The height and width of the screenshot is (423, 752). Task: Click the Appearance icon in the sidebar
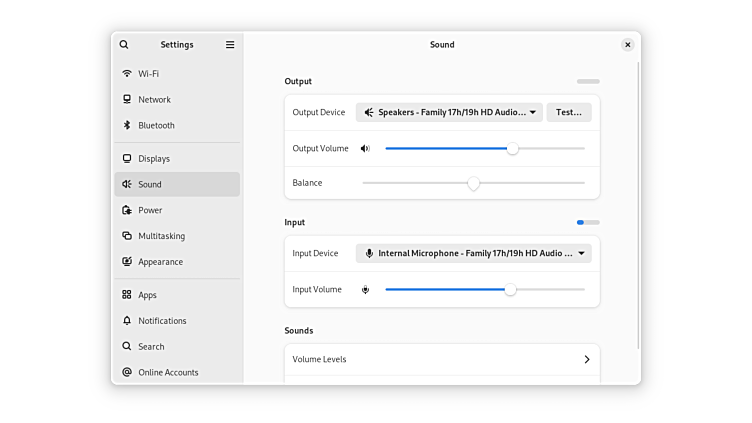pos(127,262)
